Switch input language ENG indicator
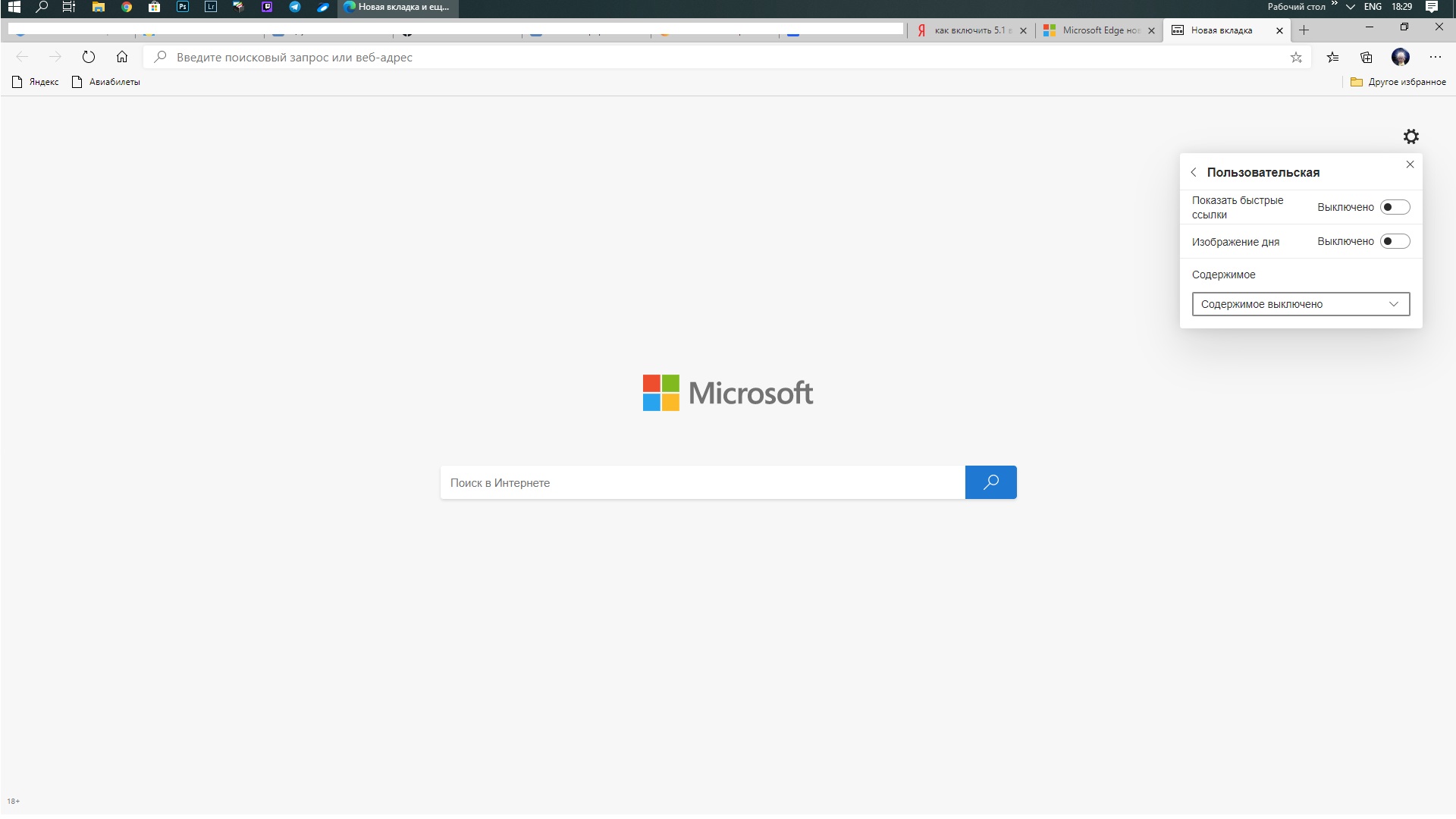 1373,7
